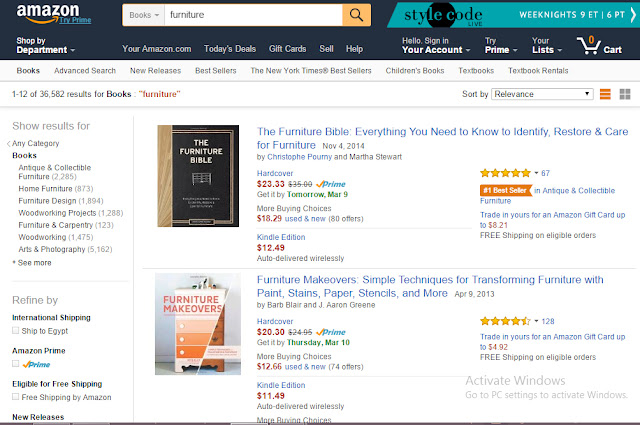Tick Free Shipping by Amazon checkbox
This screenshot has height=425, width=640.
[15, 397]
